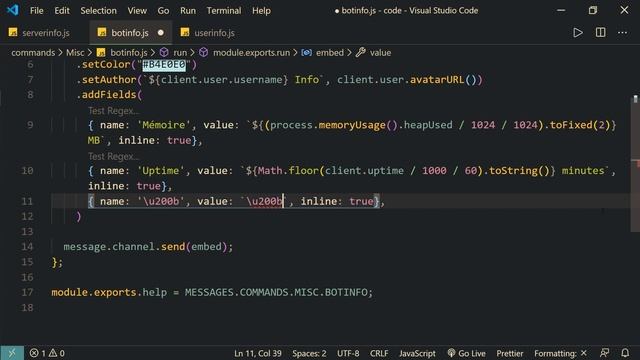Click Prettier in status bar
640x360 pixels.
tap(510, 353)
